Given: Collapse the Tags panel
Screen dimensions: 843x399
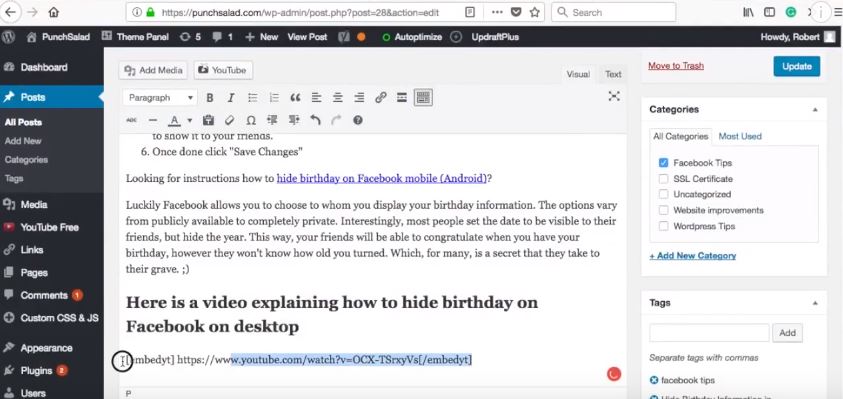Looking at the screenshot, I should pos(815,303).
